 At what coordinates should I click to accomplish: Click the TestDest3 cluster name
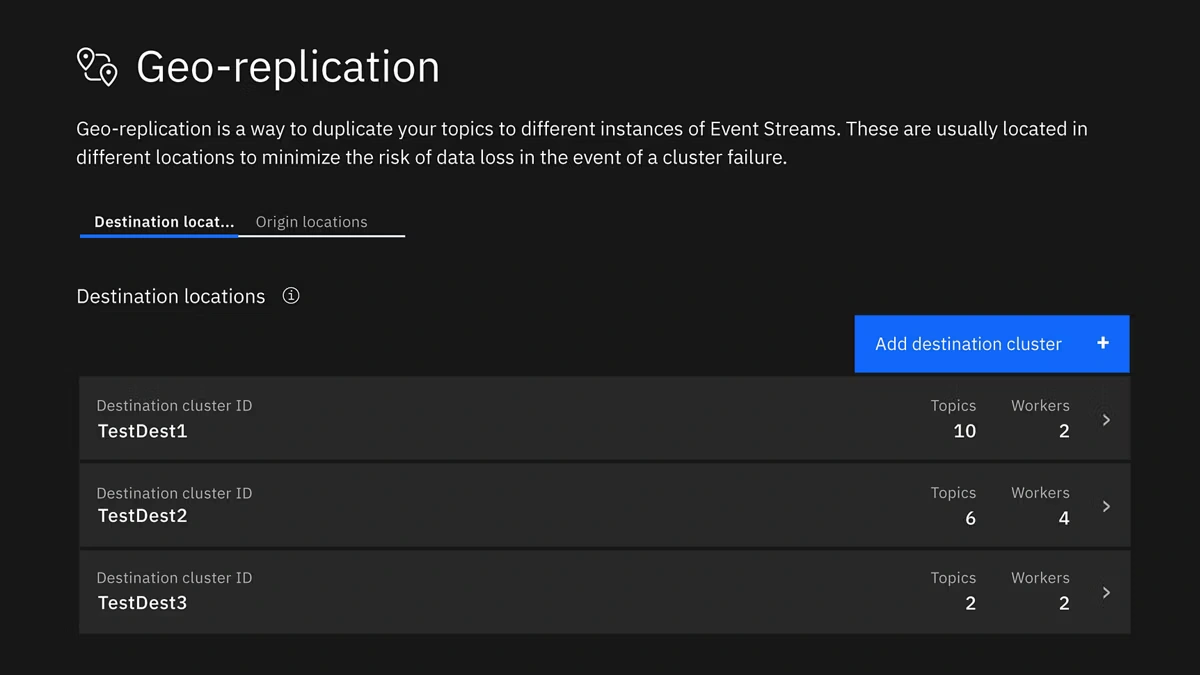[x=142, y=603]
